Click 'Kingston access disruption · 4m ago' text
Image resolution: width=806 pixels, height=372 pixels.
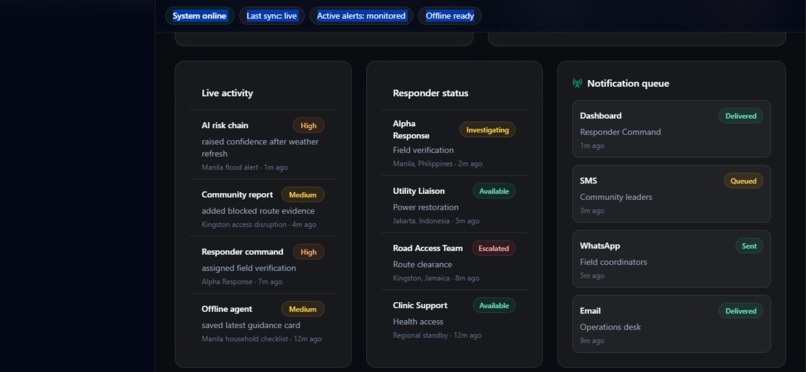[x=259, y=225]
